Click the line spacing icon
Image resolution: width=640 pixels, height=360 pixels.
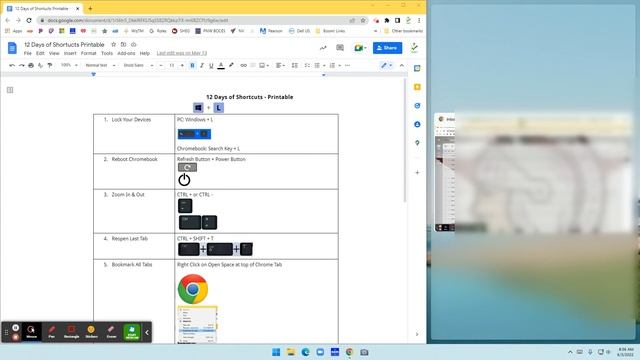click(295, 65)
